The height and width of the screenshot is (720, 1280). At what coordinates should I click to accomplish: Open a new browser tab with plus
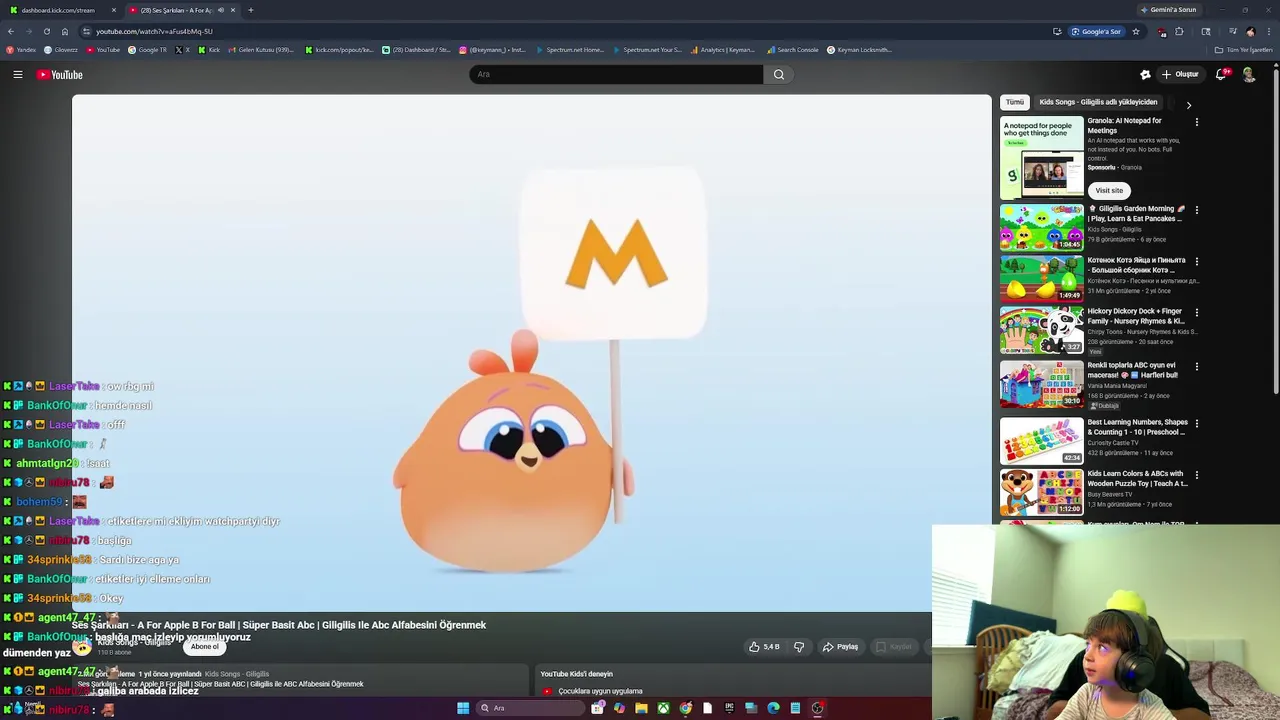click(250, 10)
